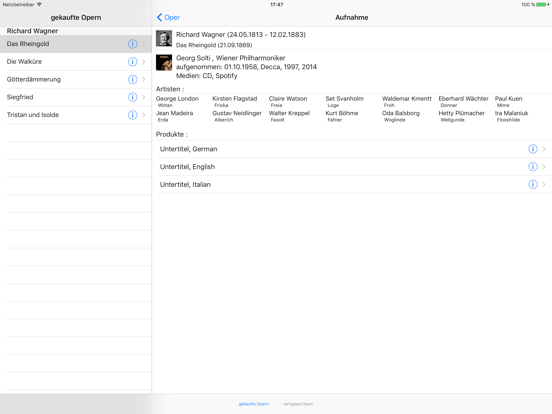Click Das Rheingold (21.09.1869) subtitle
Image resolution: width=552 pixels, height=414 pixels.
point(214,45)
